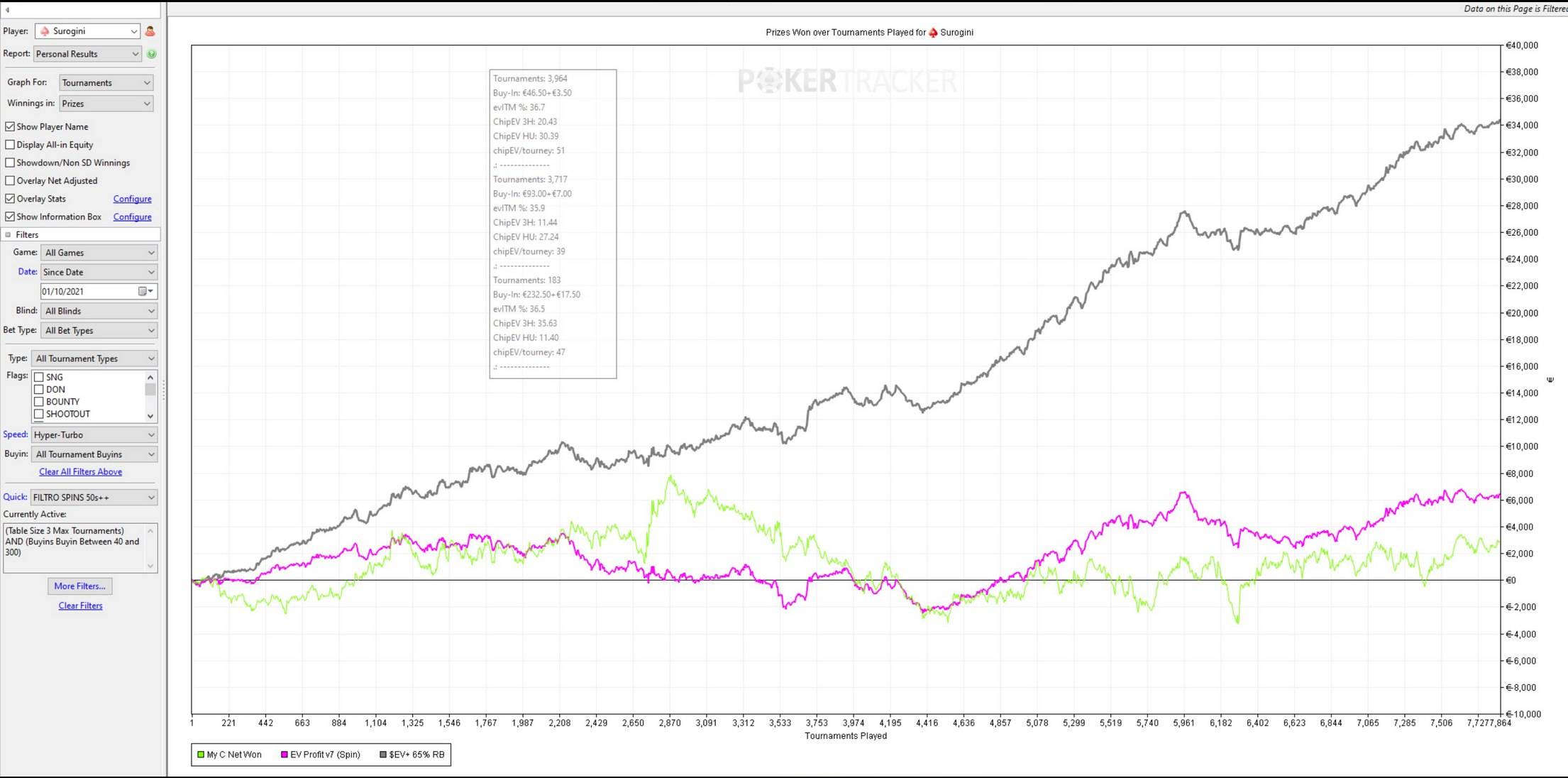Click the magenta EV Profit v7 legend swatch
This screenshot has width=1568, height=778.
285,755
